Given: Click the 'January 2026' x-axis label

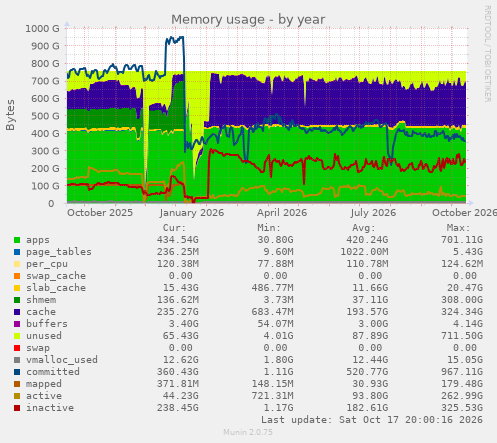Looking at the screenshot, I should tap(192, 213).
